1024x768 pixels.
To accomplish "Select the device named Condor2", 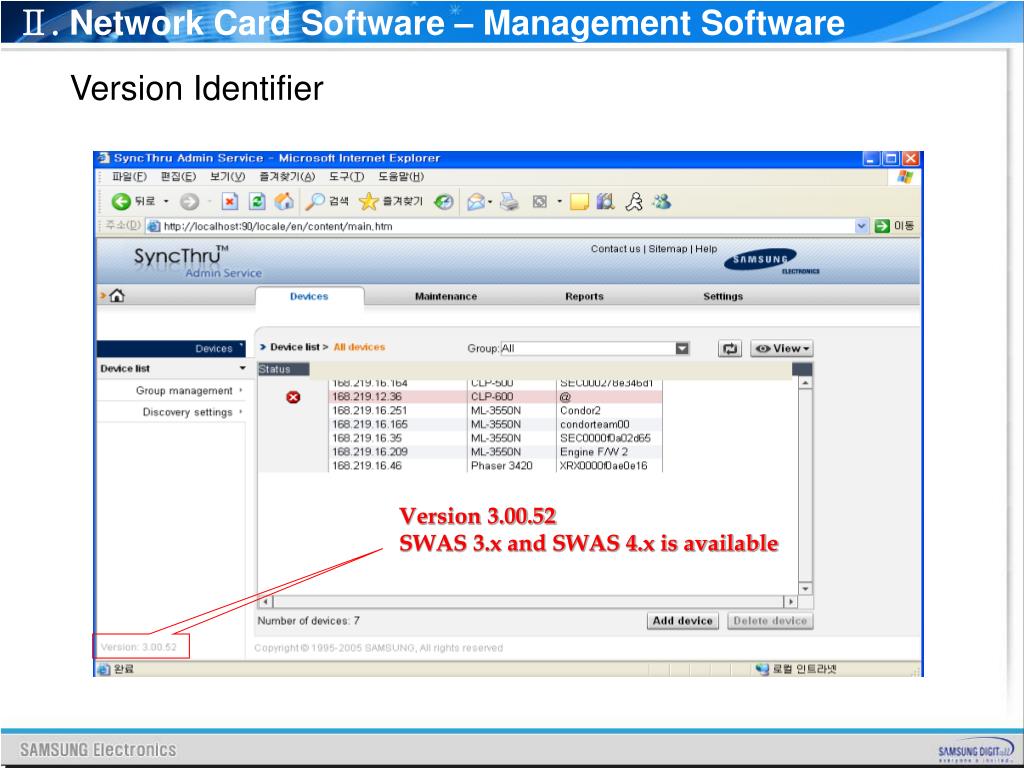I will coord(580,411).
